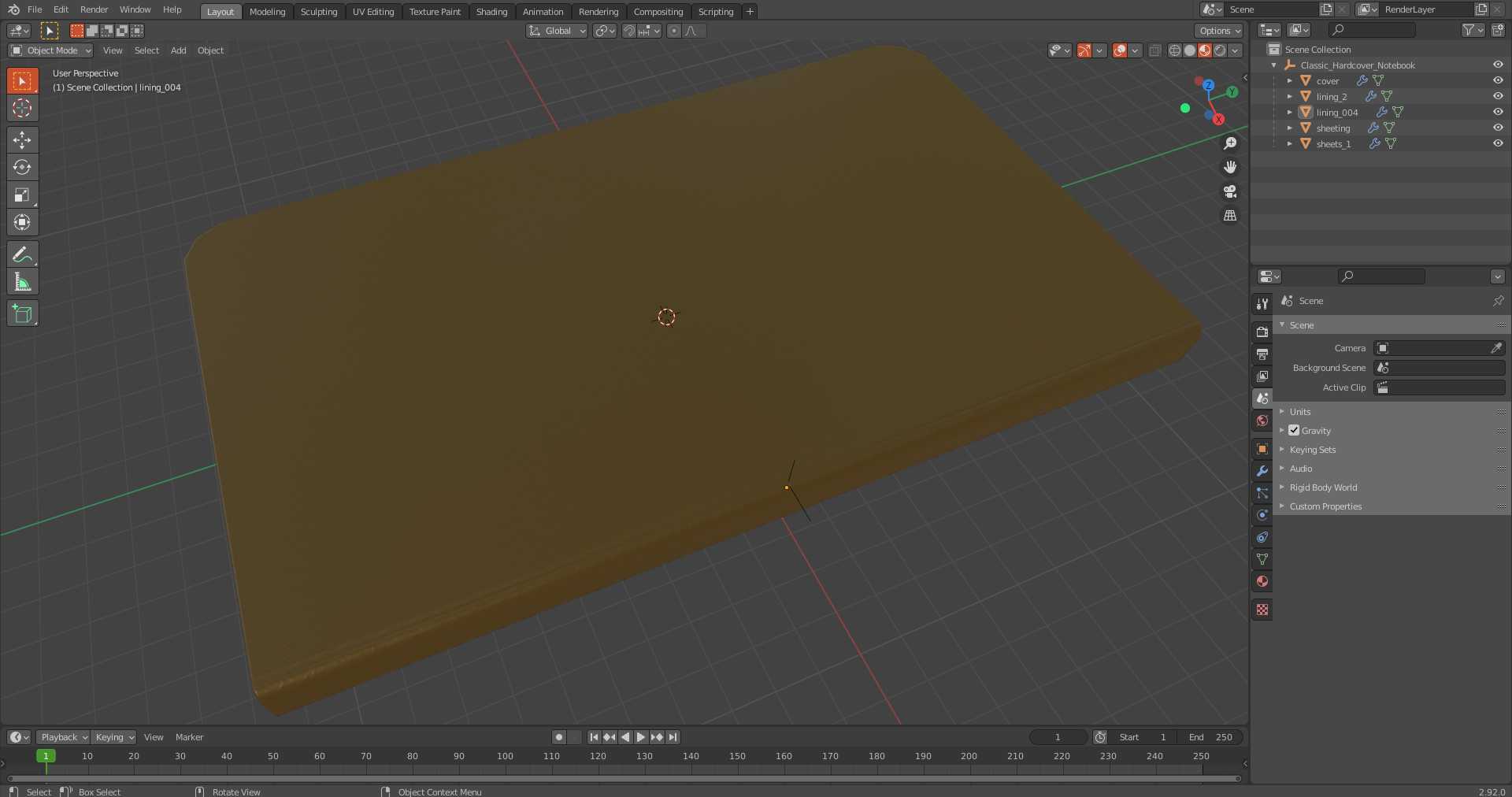Image resolution: width=1512 pixels, height=797 pixels.
Task: Hide the sheeting object in outliner
Action: pyautogui.click(x=1498, y=128)
